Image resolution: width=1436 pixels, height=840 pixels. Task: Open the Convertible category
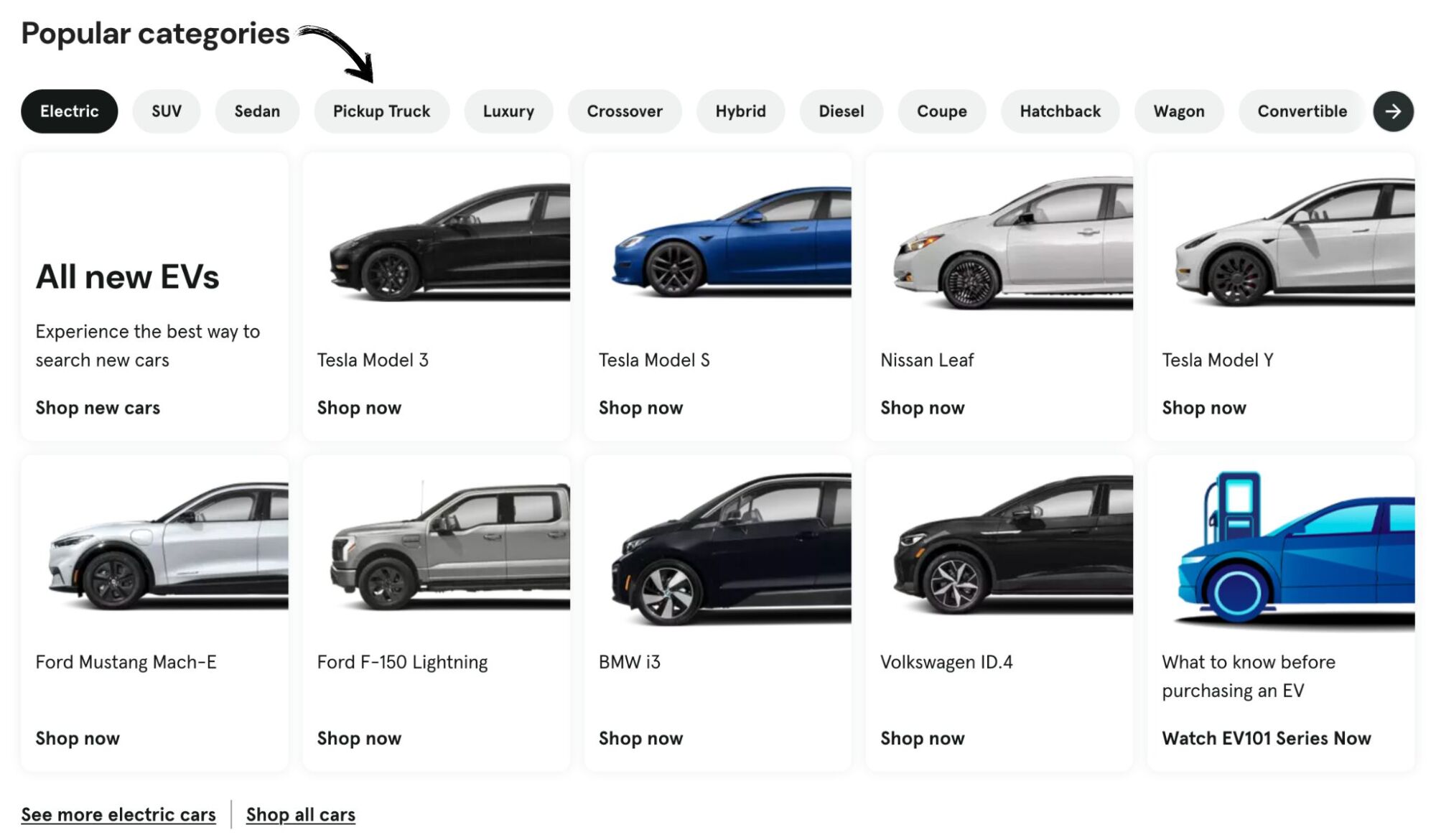pyautogui.click(x=1302, y=111)
